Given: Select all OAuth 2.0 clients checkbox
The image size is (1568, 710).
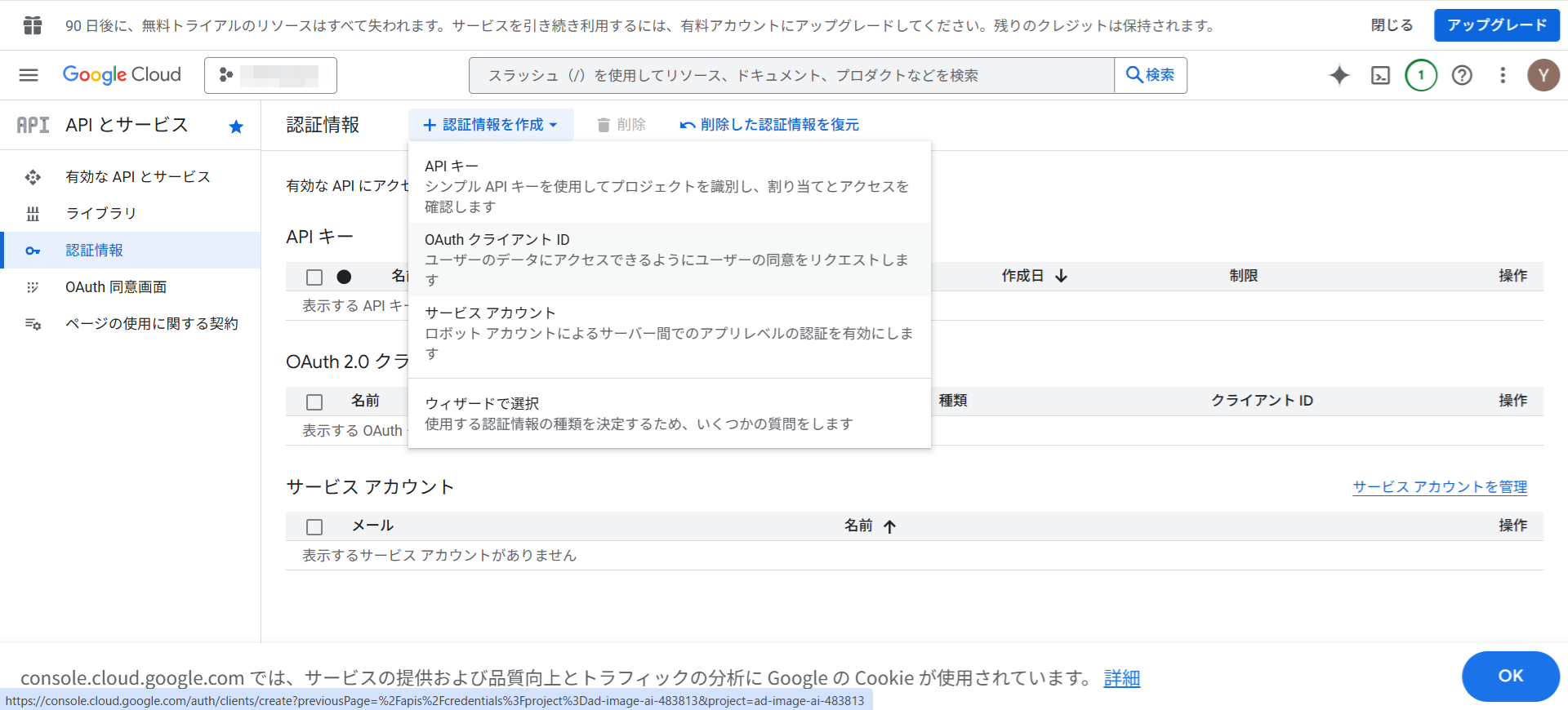Looking at the screenshot, I should 314,402.
